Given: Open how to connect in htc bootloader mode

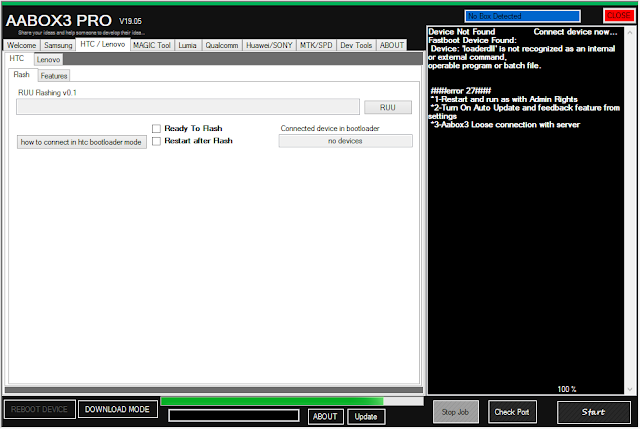Looking at the screenshot, I should [x=82, y=142].
